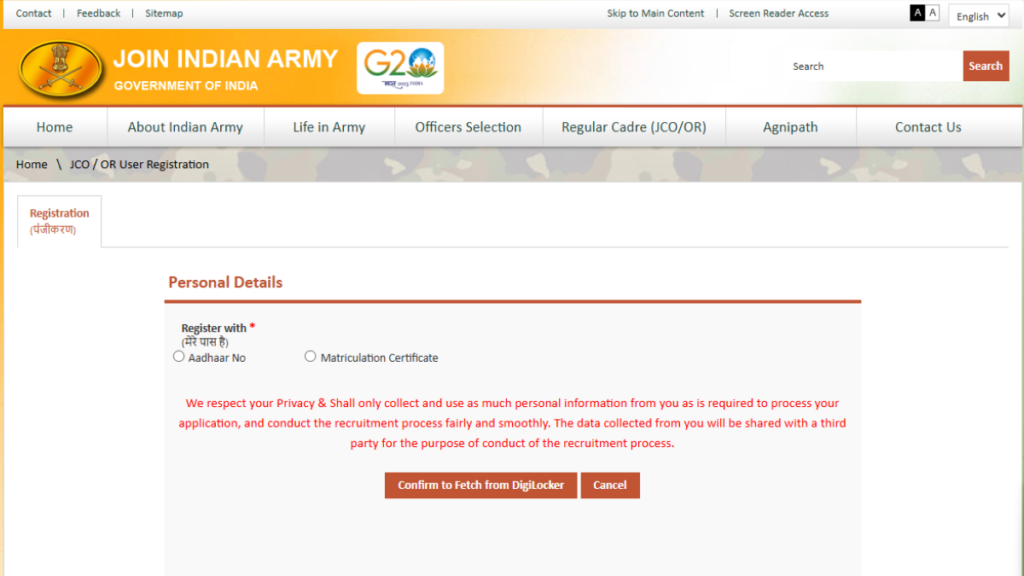This screenshot has height=576, width=1024.
Task: Choose the Matriculation Certificate radio option
Action: pos(310,356)
